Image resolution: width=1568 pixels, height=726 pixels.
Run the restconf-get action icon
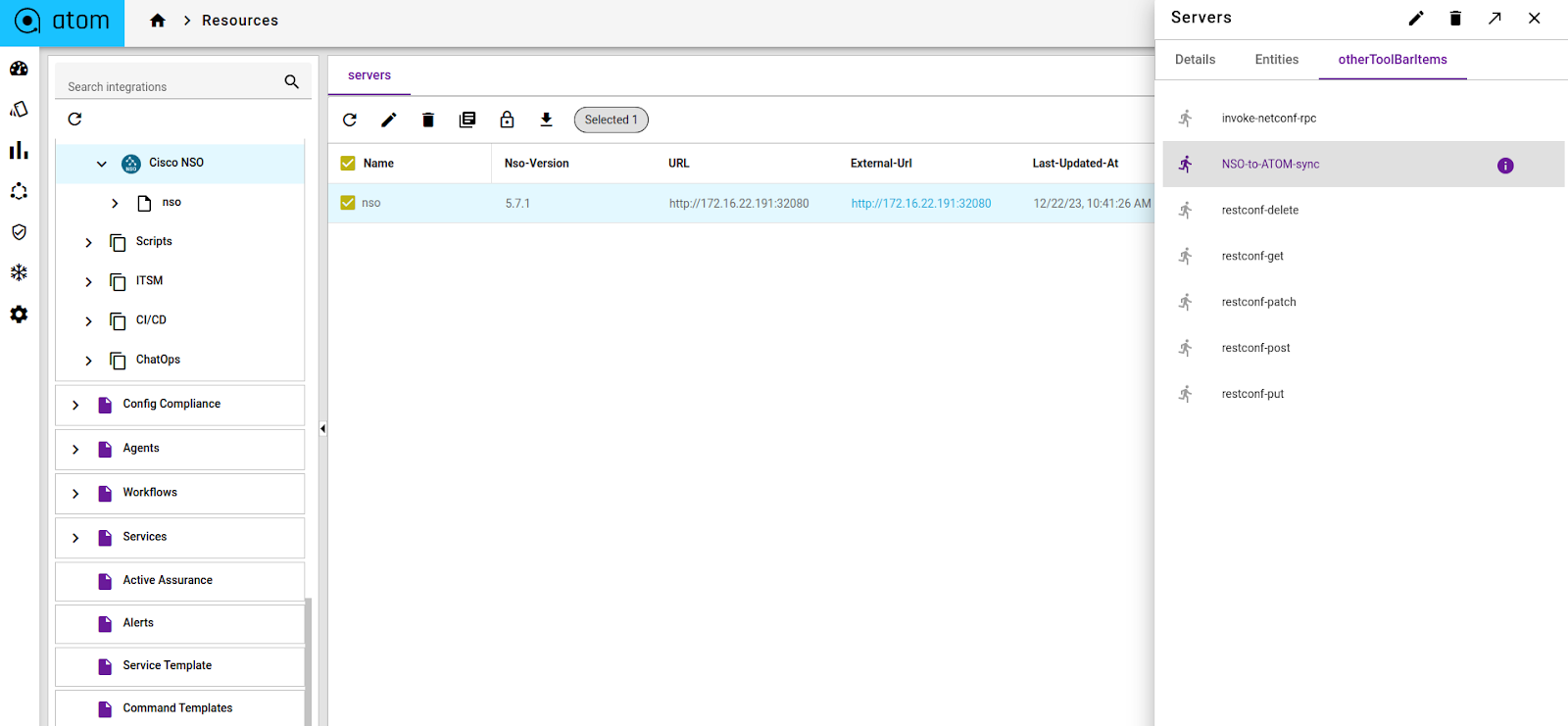(1186, 257)
